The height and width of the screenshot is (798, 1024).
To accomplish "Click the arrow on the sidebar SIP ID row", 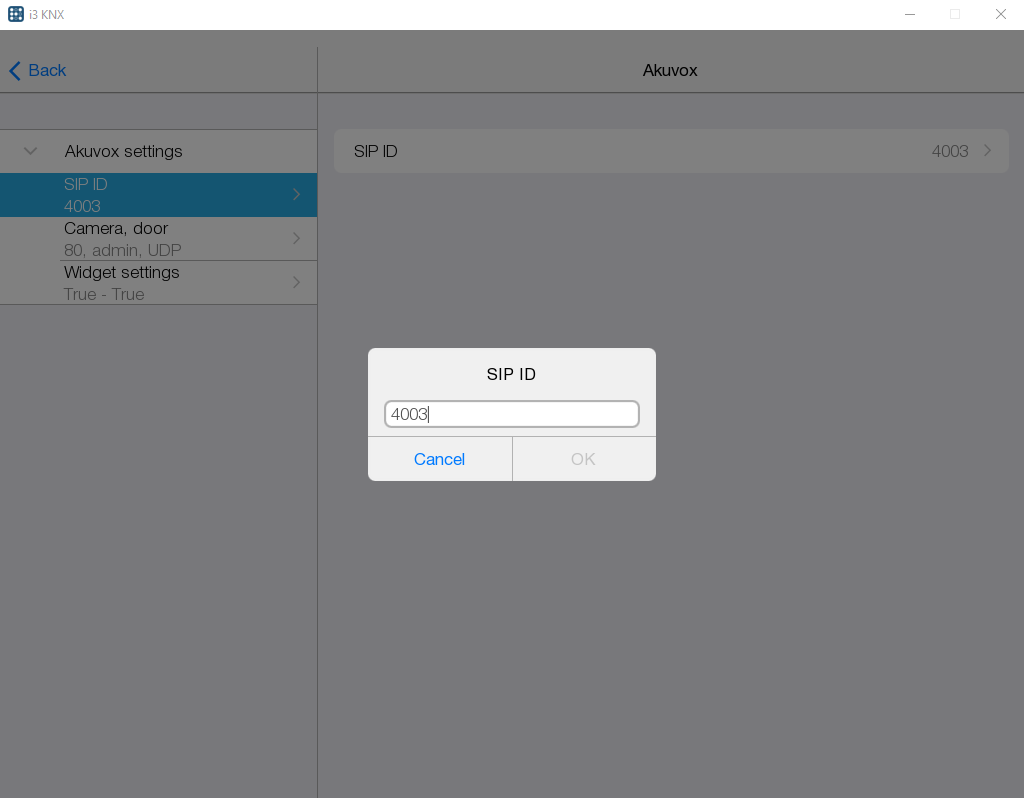I will click(296, 195).
